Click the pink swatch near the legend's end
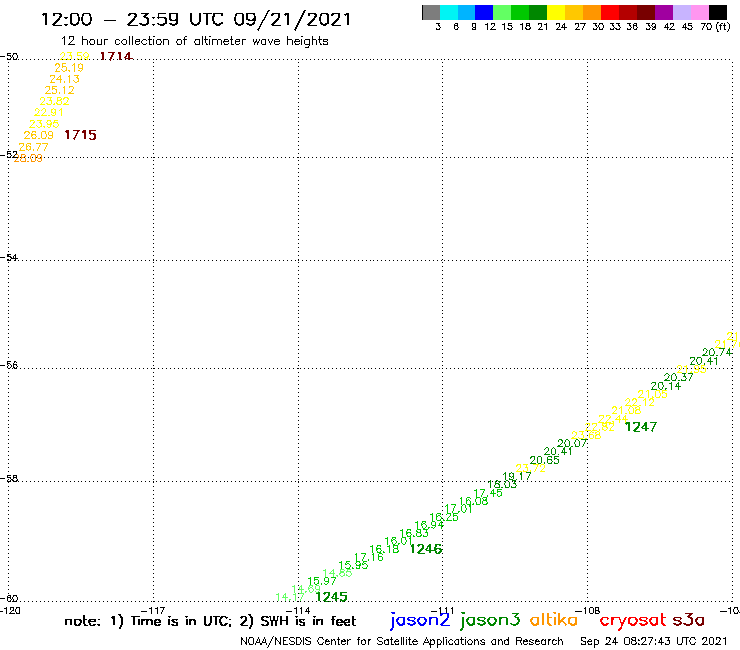The image size is (740, 650). coord(699,12)
